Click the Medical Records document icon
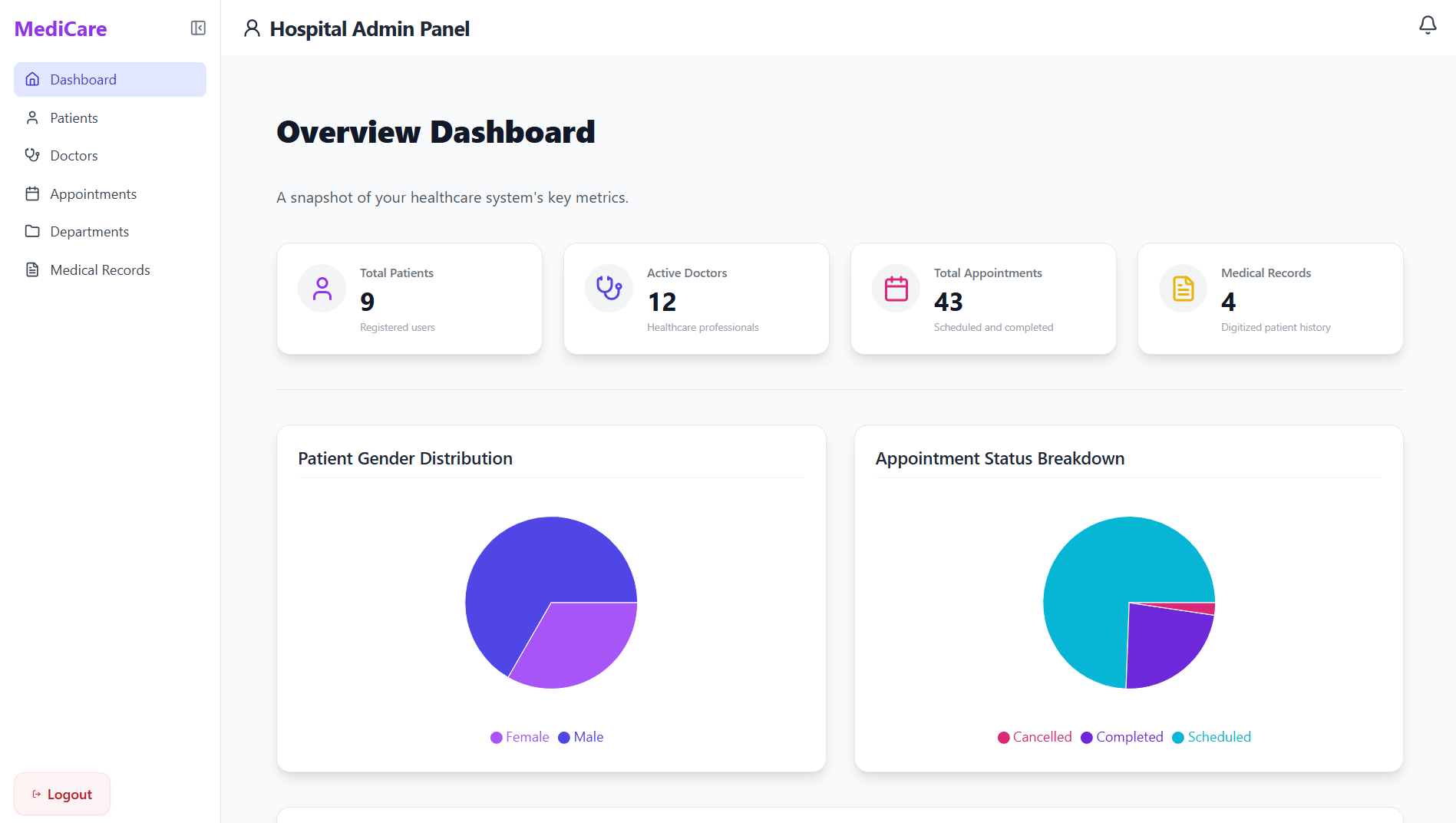 pyautogui.click(x=1183, y=289)
